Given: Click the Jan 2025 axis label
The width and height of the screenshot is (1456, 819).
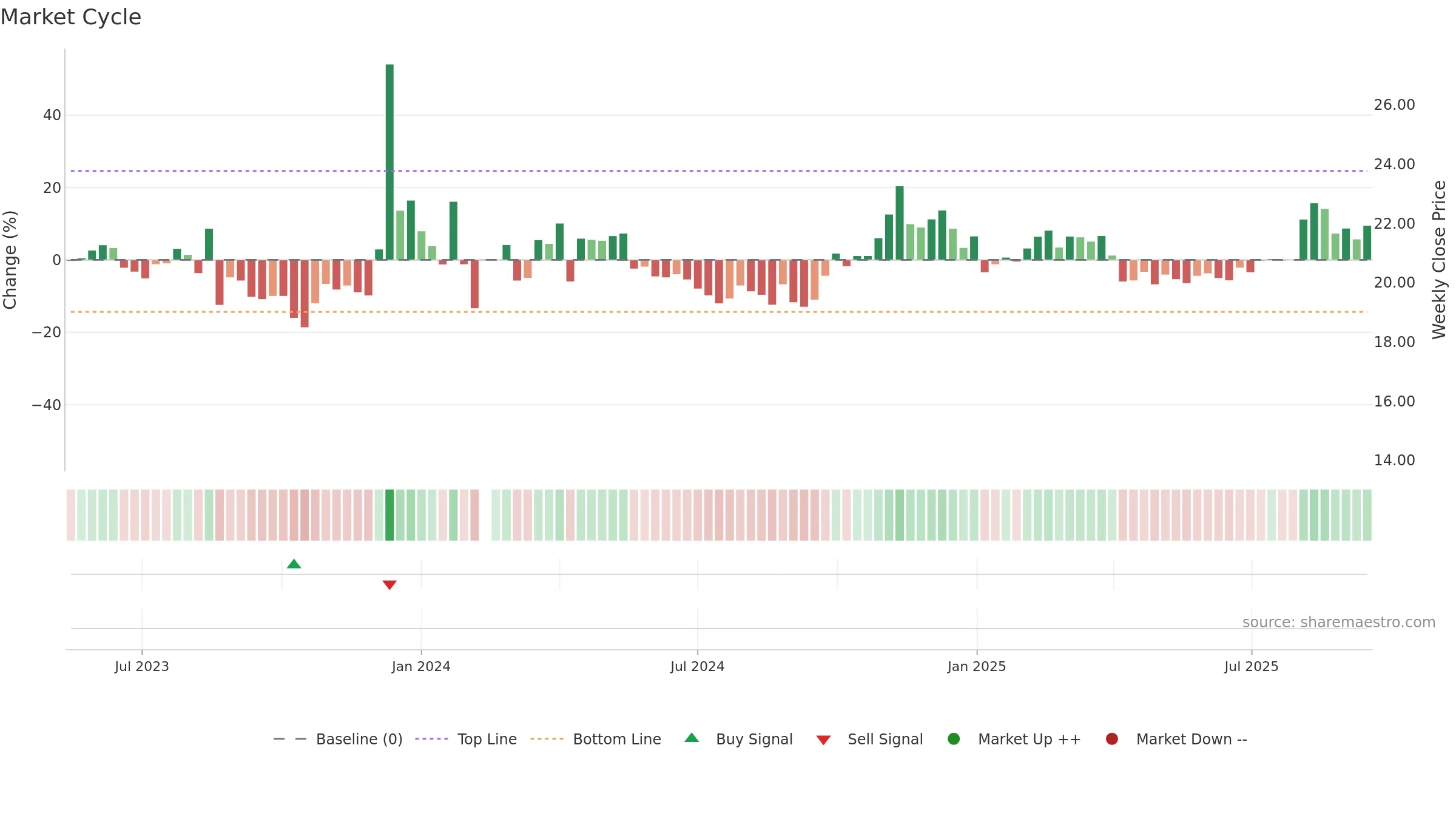Looking at the screenshot, I should 977,666.
